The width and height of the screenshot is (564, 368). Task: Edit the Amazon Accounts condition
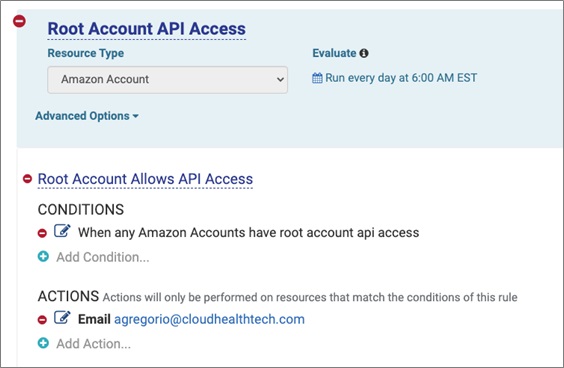[62, 231]
